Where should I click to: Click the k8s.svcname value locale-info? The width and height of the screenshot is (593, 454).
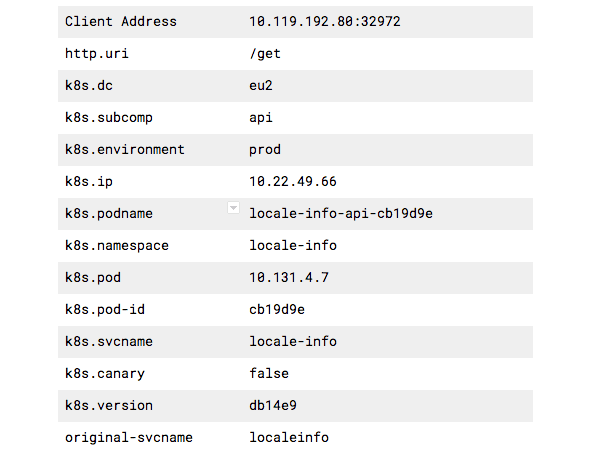tap(293, 342)
